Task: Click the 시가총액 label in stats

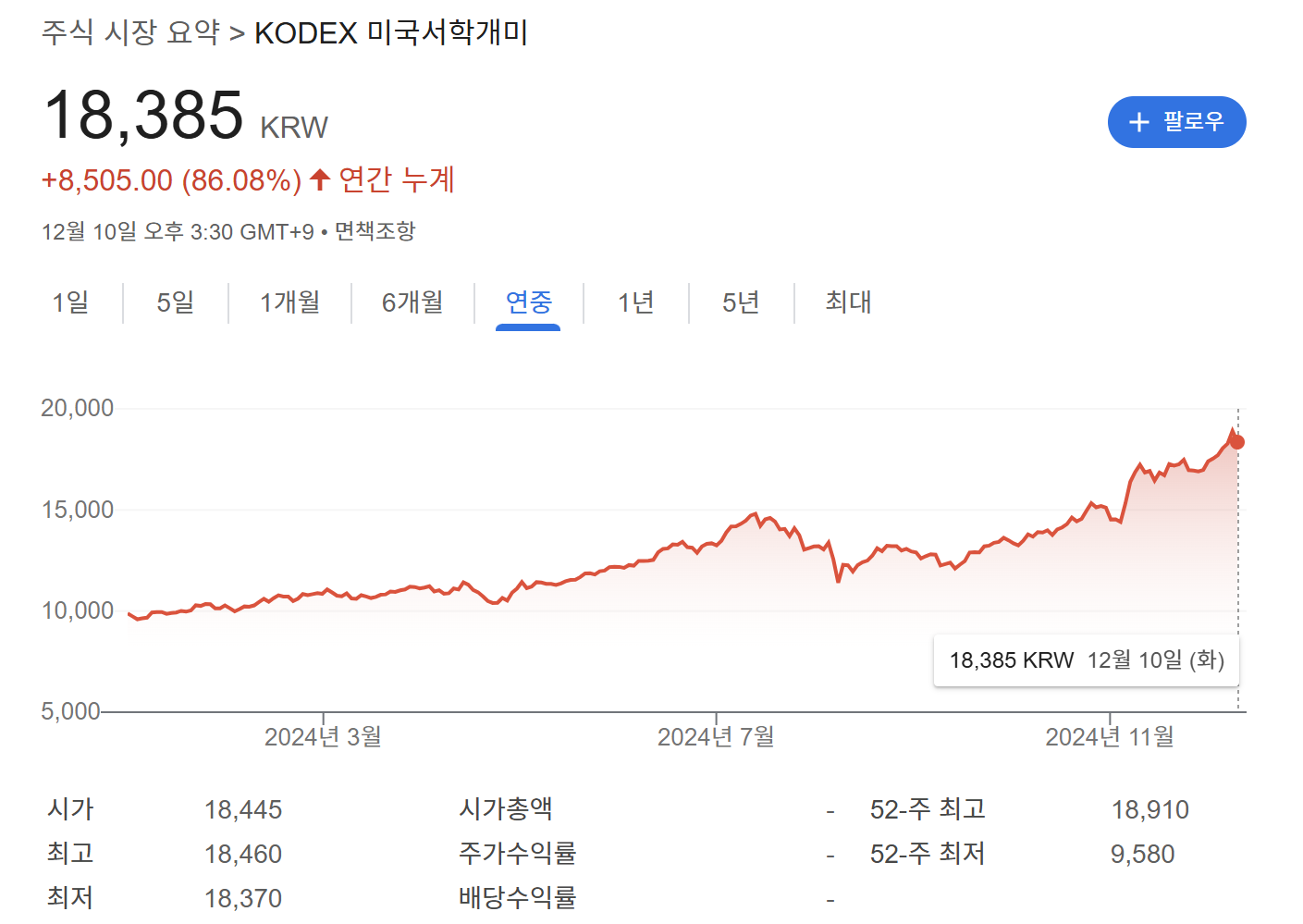Action: pos(506,809)
